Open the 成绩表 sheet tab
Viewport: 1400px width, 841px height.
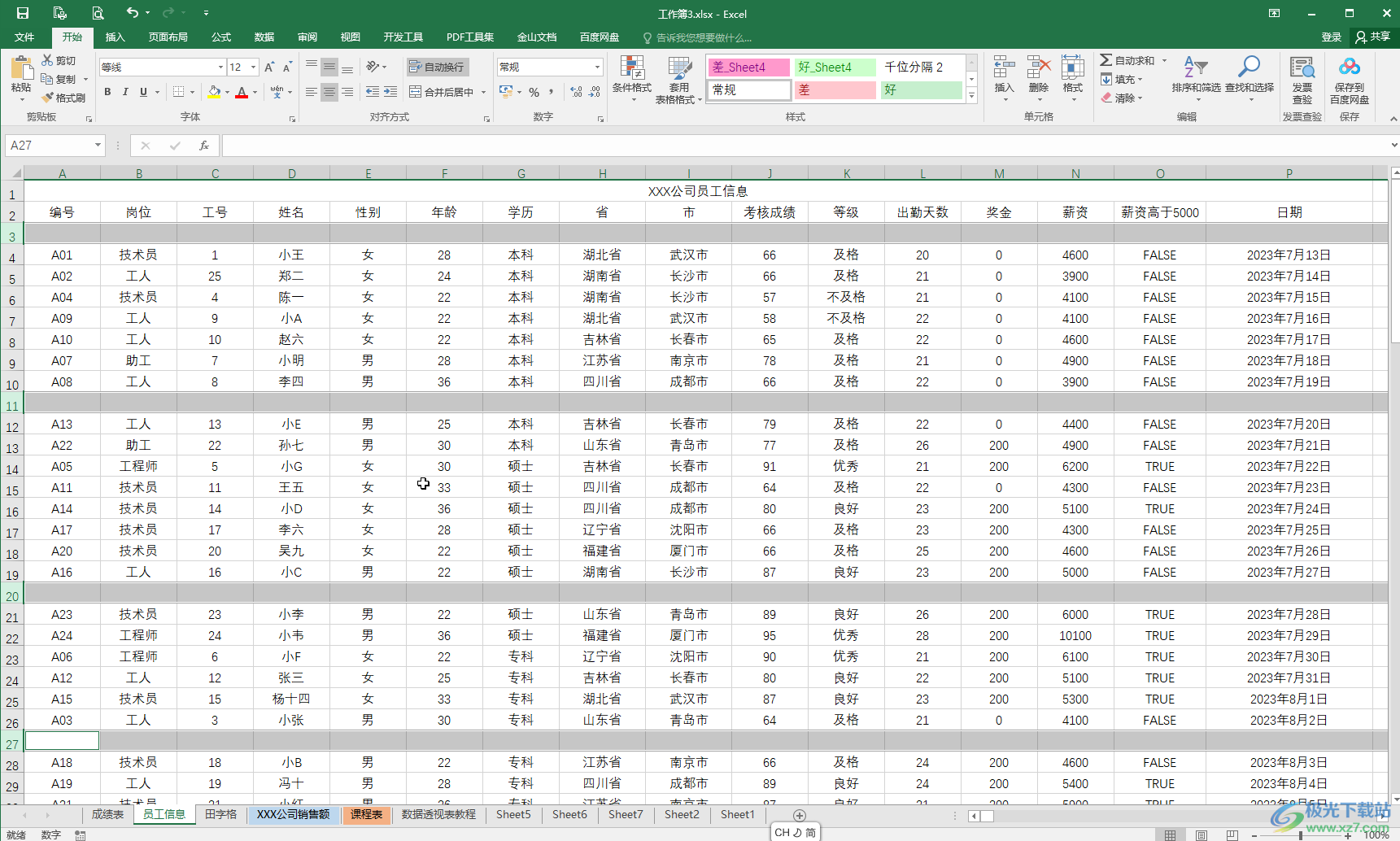pyautogui.click(x=107, y=814)
